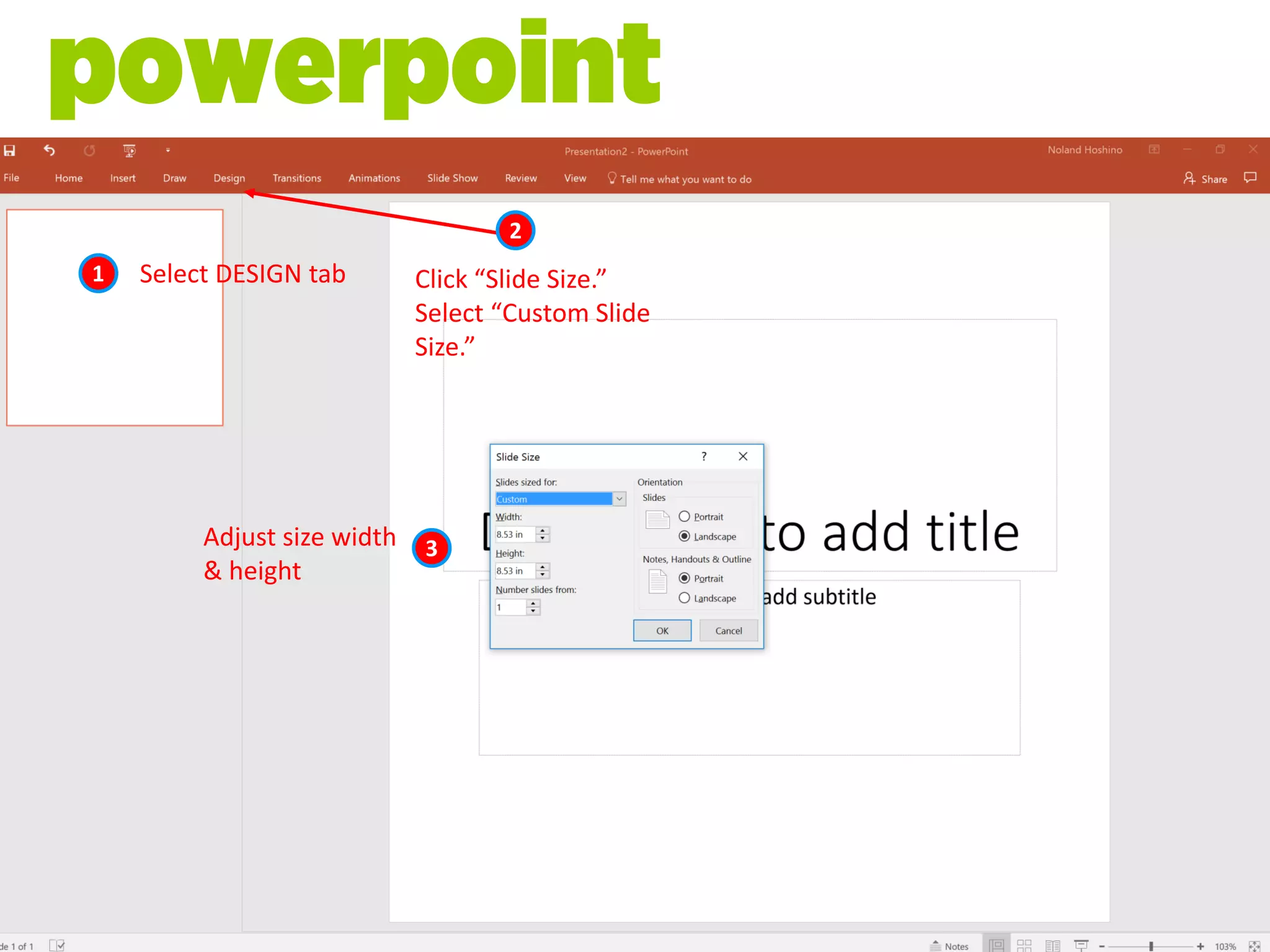Fit slide to current window icon
The height and width of the screenshot is (952, 1270).
tap(1254, 946)
